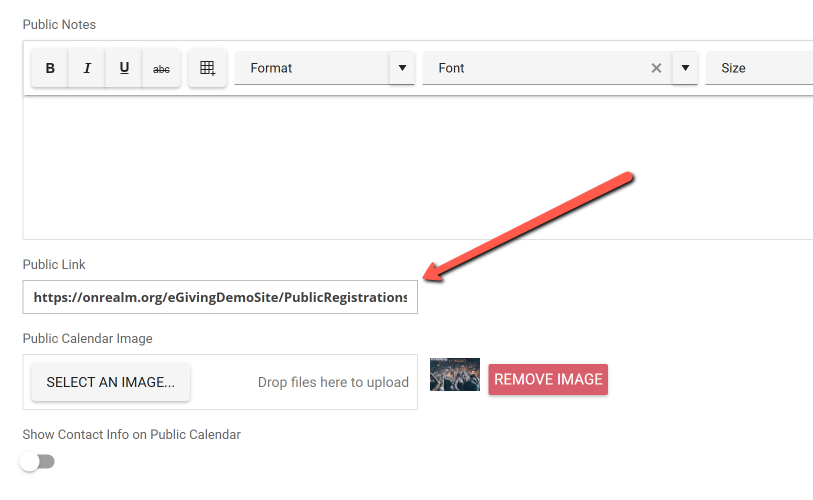Open the Size combo box

758,68
